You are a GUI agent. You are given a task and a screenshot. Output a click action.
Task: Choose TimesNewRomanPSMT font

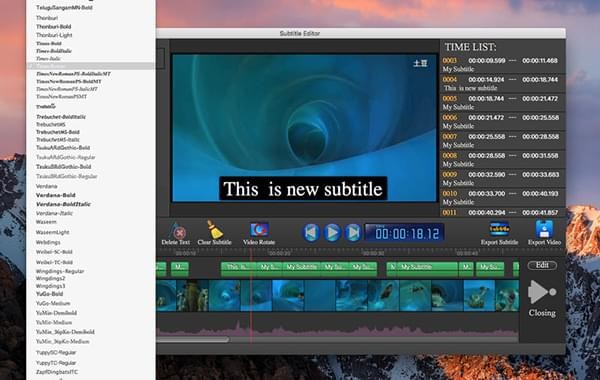pyautogui.click(x=61, y=96)
